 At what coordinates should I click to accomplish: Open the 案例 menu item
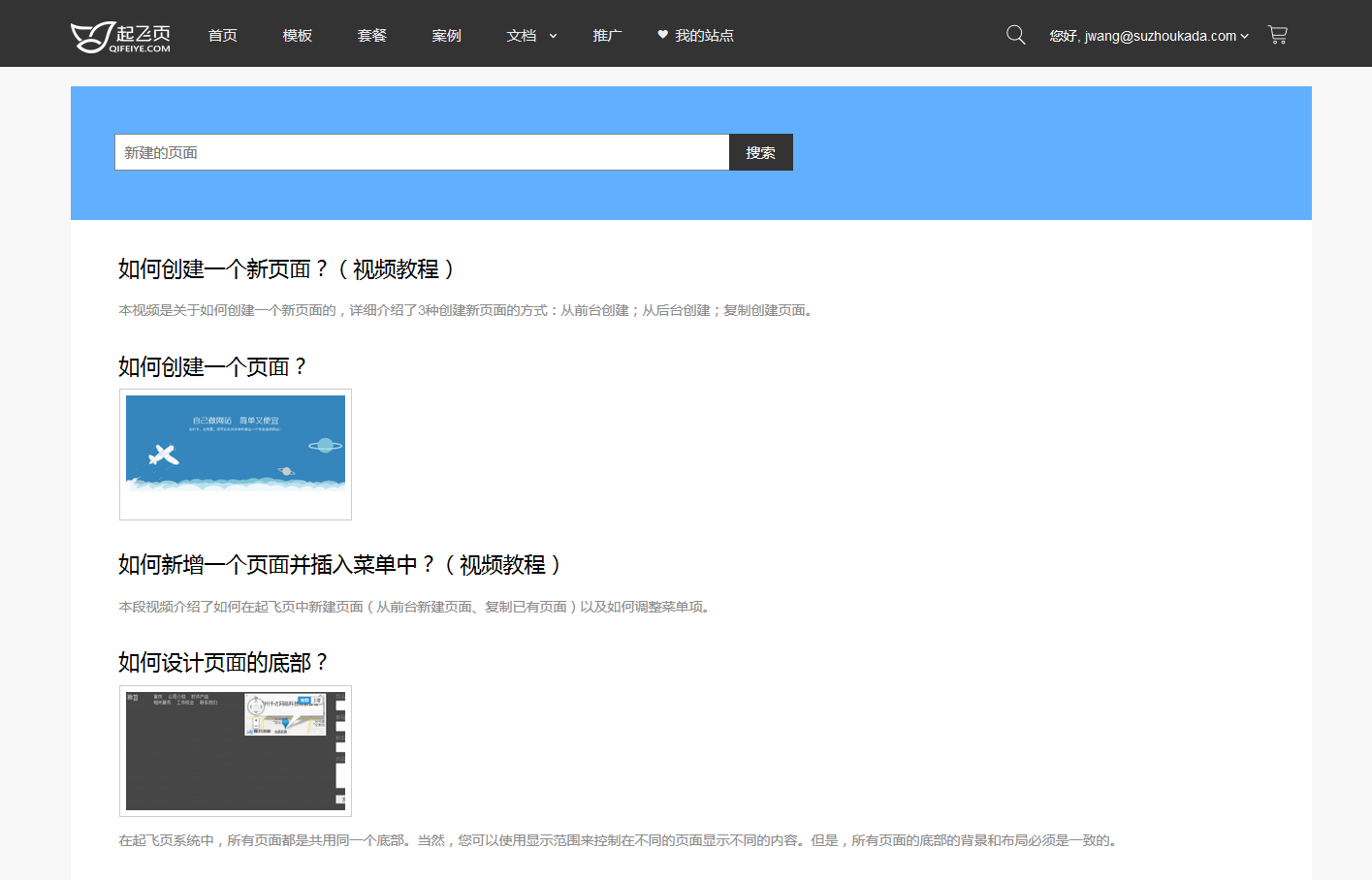click(x=447, y=36)
